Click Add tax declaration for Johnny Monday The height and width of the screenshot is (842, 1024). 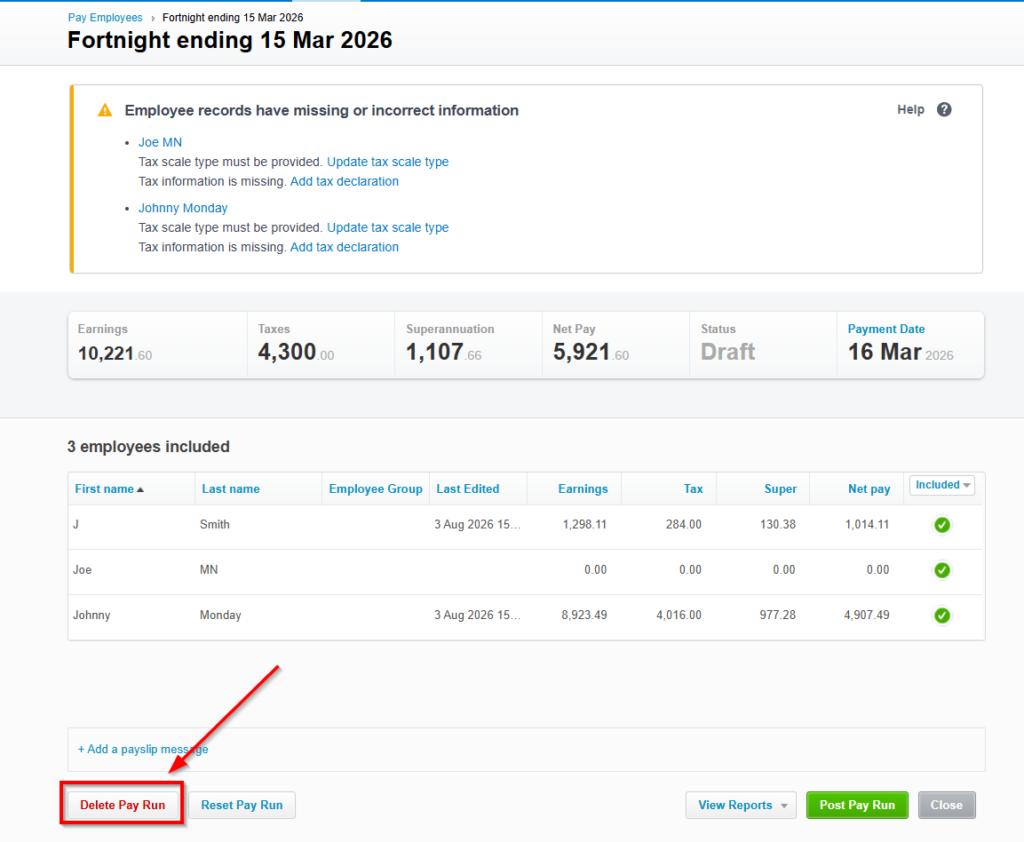click(x=344, y=247)
